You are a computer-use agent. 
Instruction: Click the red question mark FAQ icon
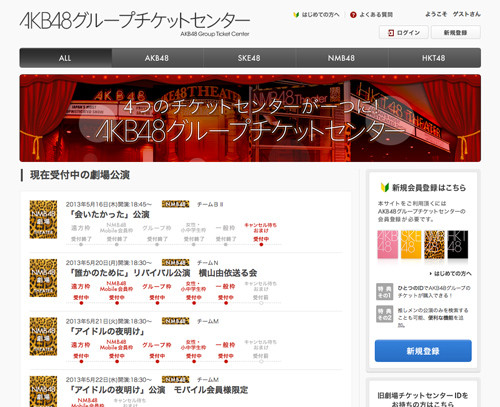(353, 15)
